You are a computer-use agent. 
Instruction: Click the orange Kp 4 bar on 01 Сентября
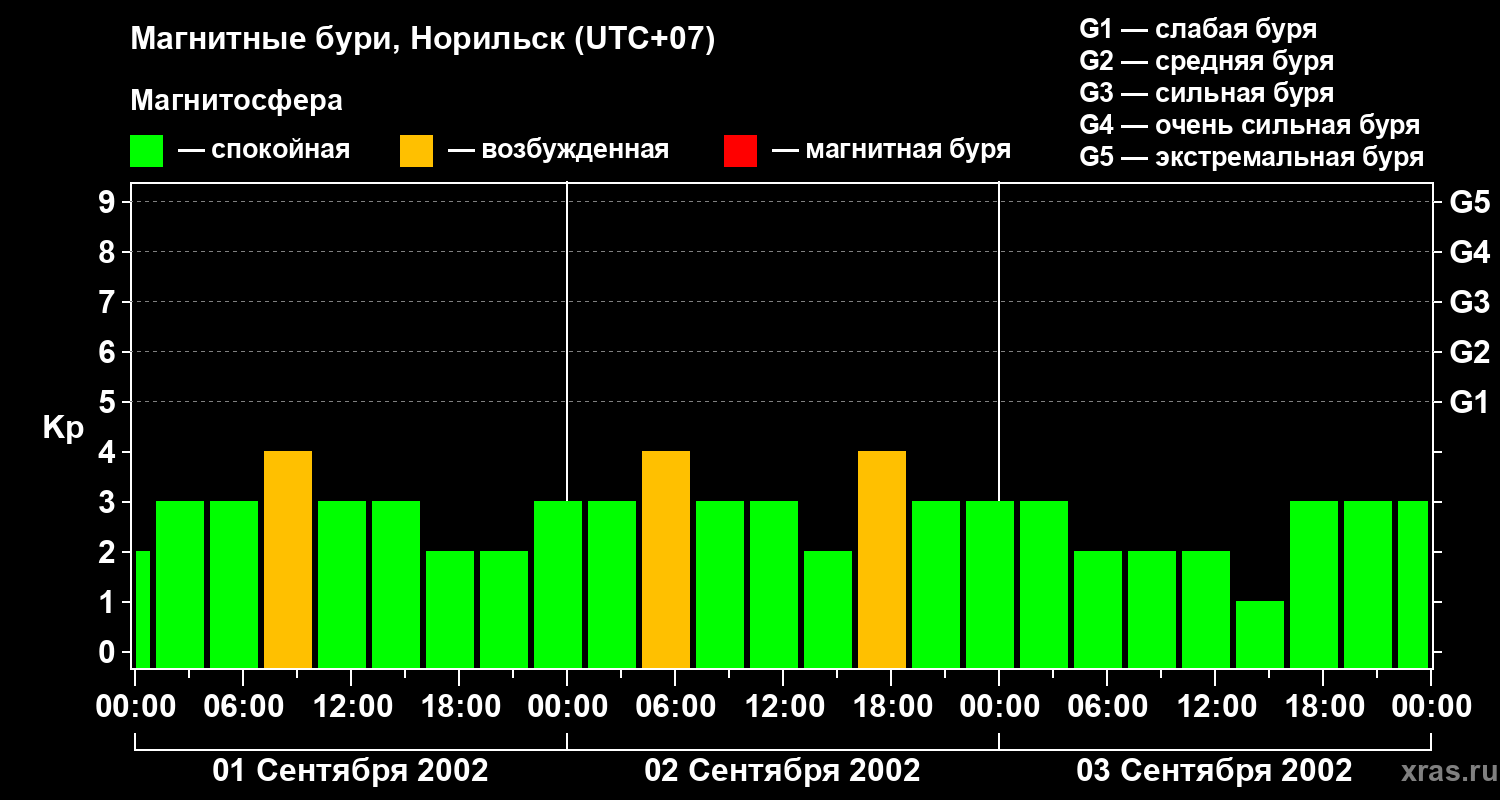288,559
